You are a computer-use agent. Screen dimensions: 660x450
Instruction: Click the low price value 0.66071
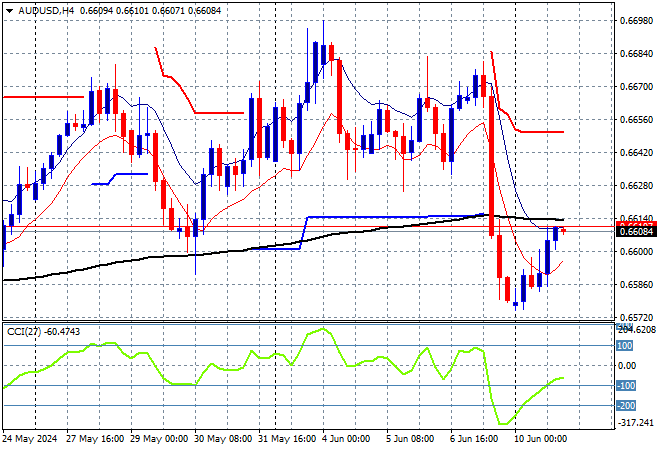pyautogui.click(x=168, y=11)
